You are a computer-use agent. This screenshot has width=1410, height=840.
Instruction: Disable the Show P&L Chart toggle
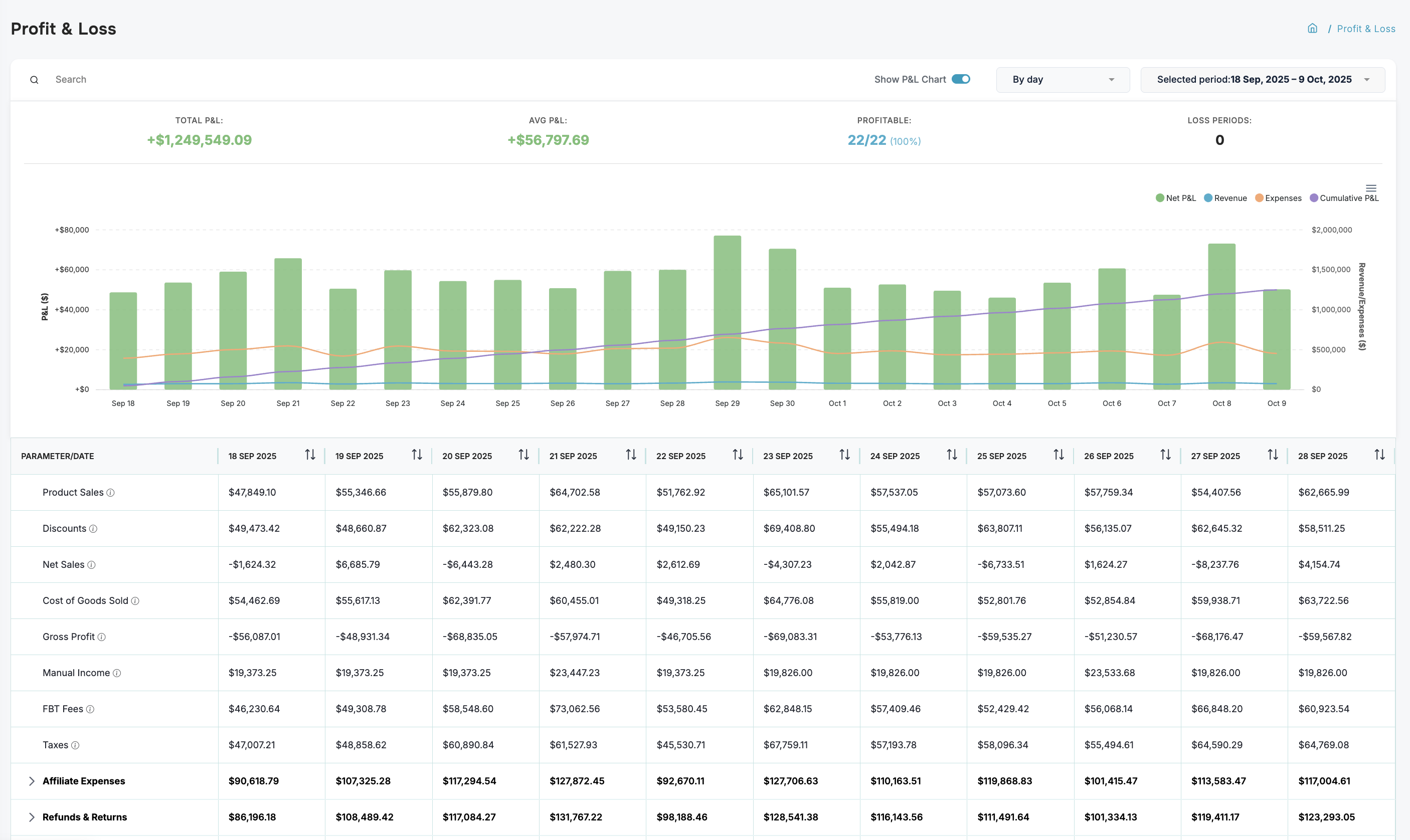click(960, 79)
